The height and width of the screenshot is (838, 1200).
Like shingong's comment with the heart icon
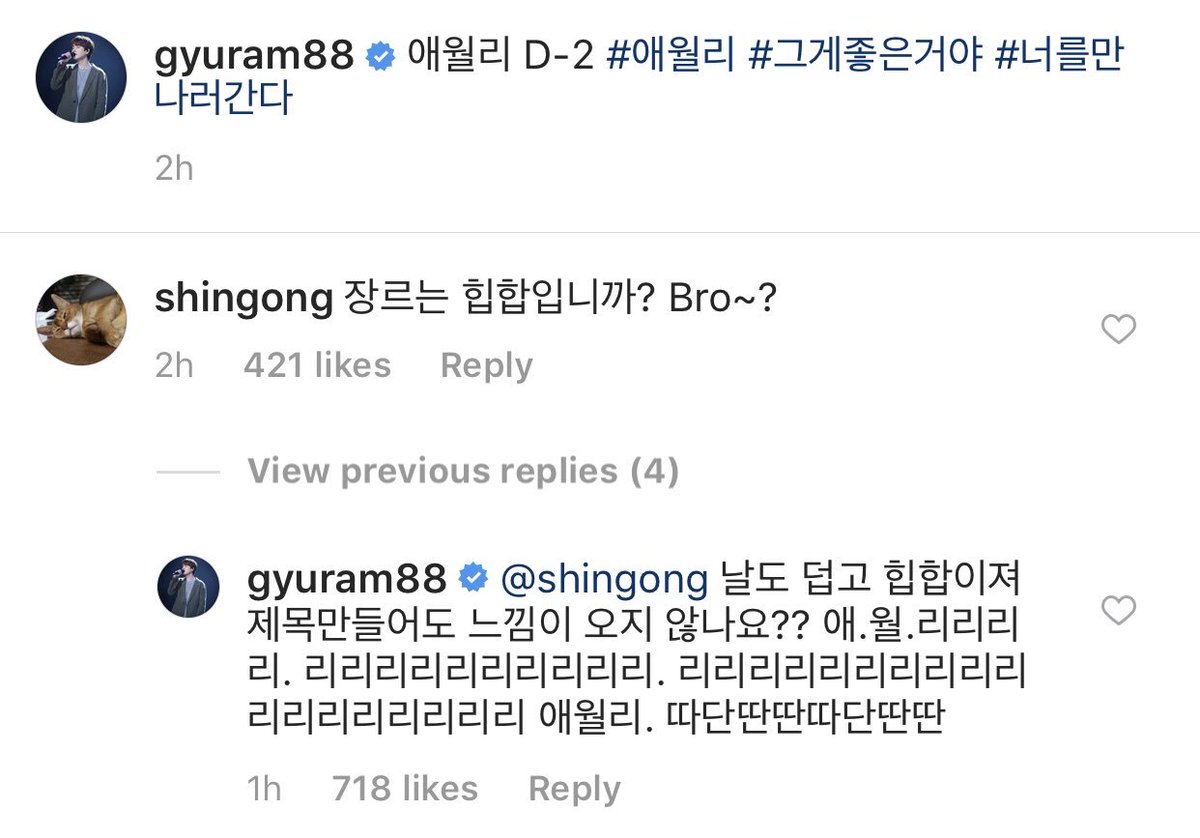(1117, 329)
